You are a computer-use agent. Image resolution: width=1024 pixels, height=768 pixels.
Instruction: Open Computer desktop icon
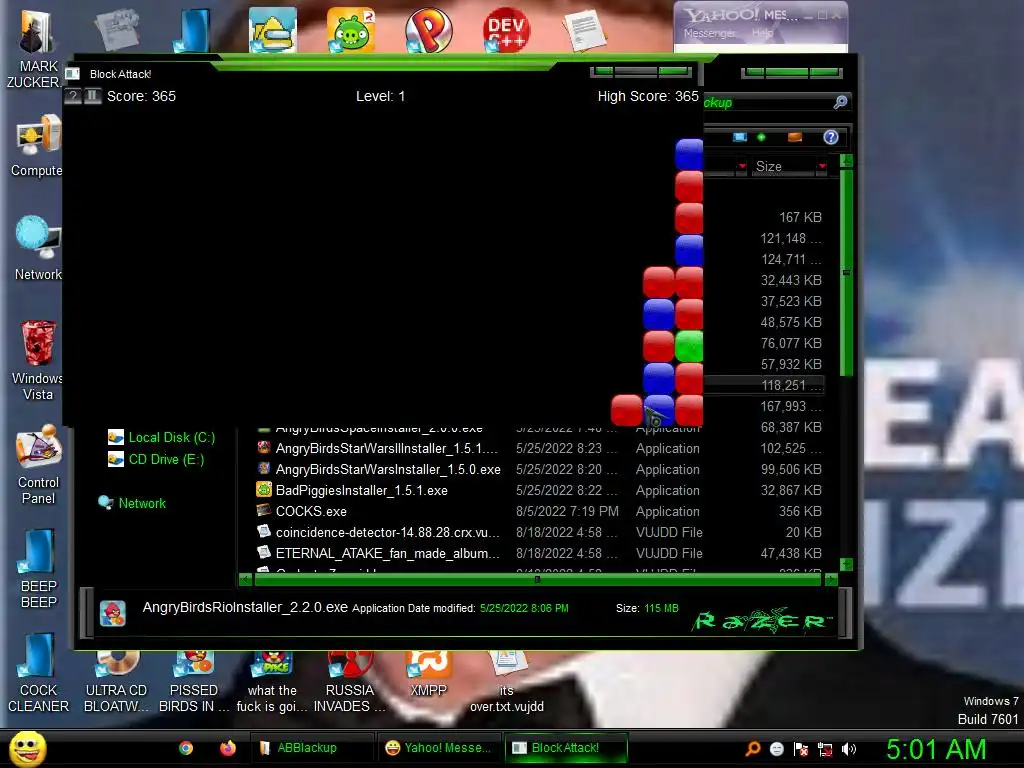[37, 146]
